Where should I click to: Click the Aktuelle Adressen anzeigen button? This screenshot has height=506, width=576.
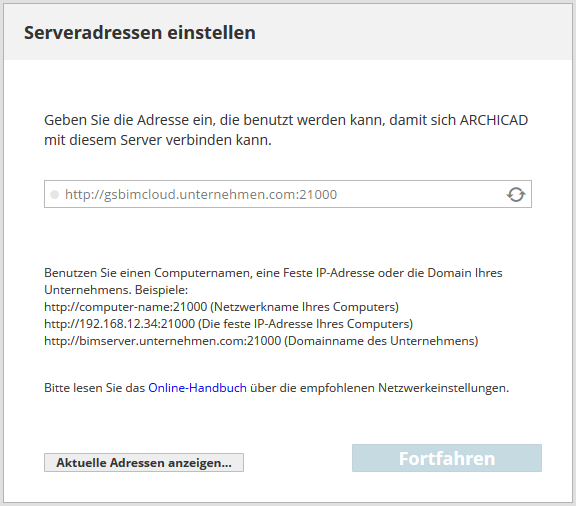[x=144, y=463]
